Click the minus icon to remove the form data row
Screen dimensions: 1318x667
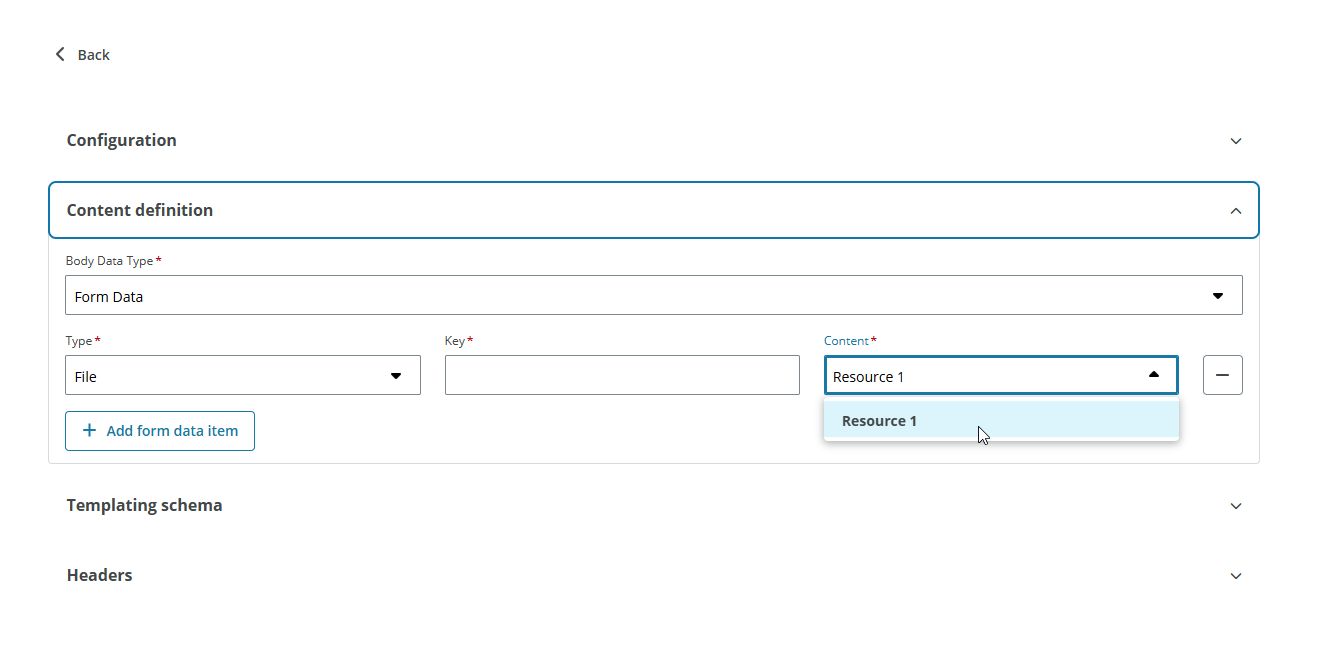1222,374
